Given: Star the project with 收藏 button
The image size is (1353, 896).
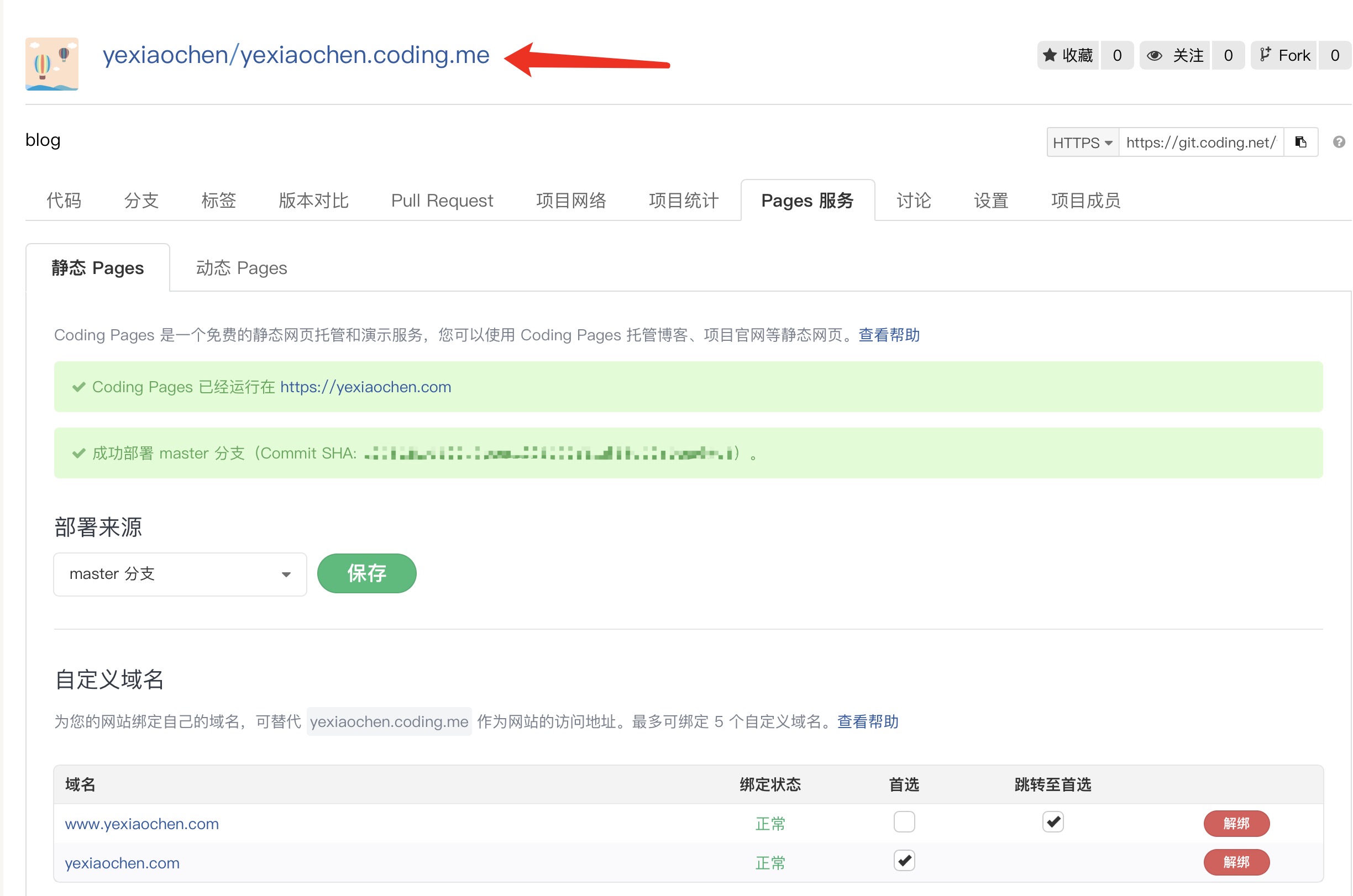Looking at the screenshot, I should click(x=1067, y=55).
